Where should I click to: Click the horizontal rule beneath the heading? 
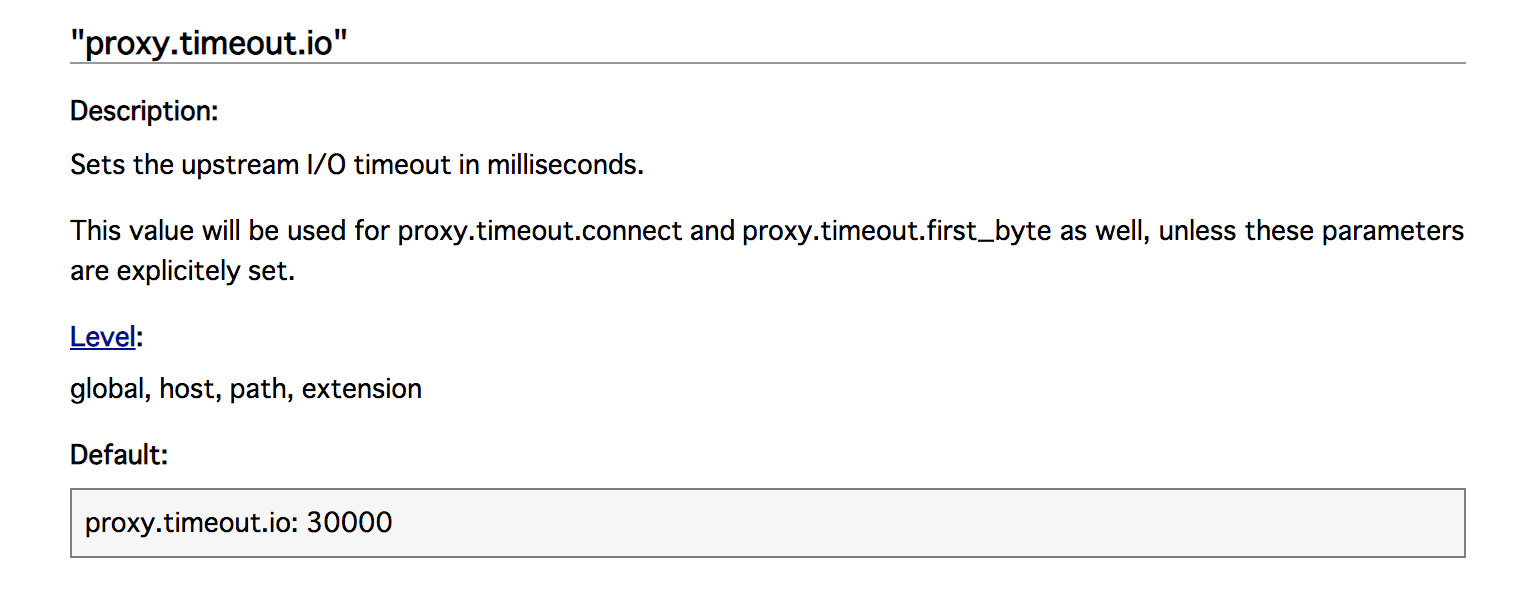pos(767,63)
